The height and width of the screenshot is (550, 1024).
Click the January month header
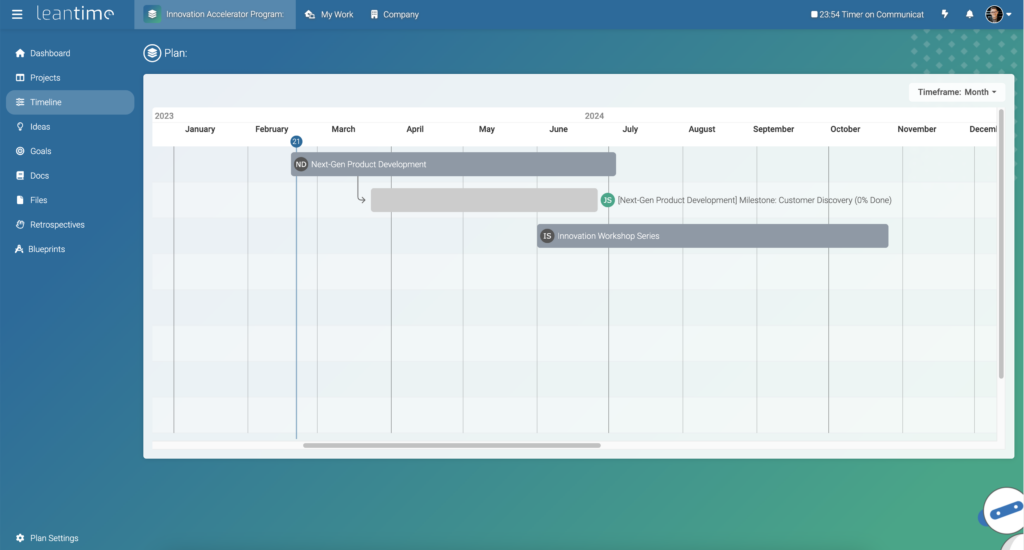(x=200, y=129)
